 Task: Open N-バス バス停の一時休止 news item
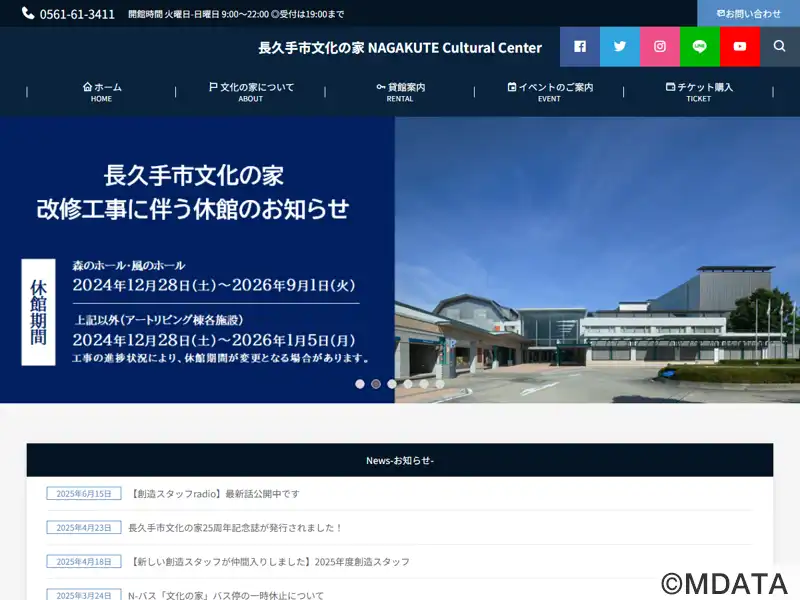tap(226, 595)
